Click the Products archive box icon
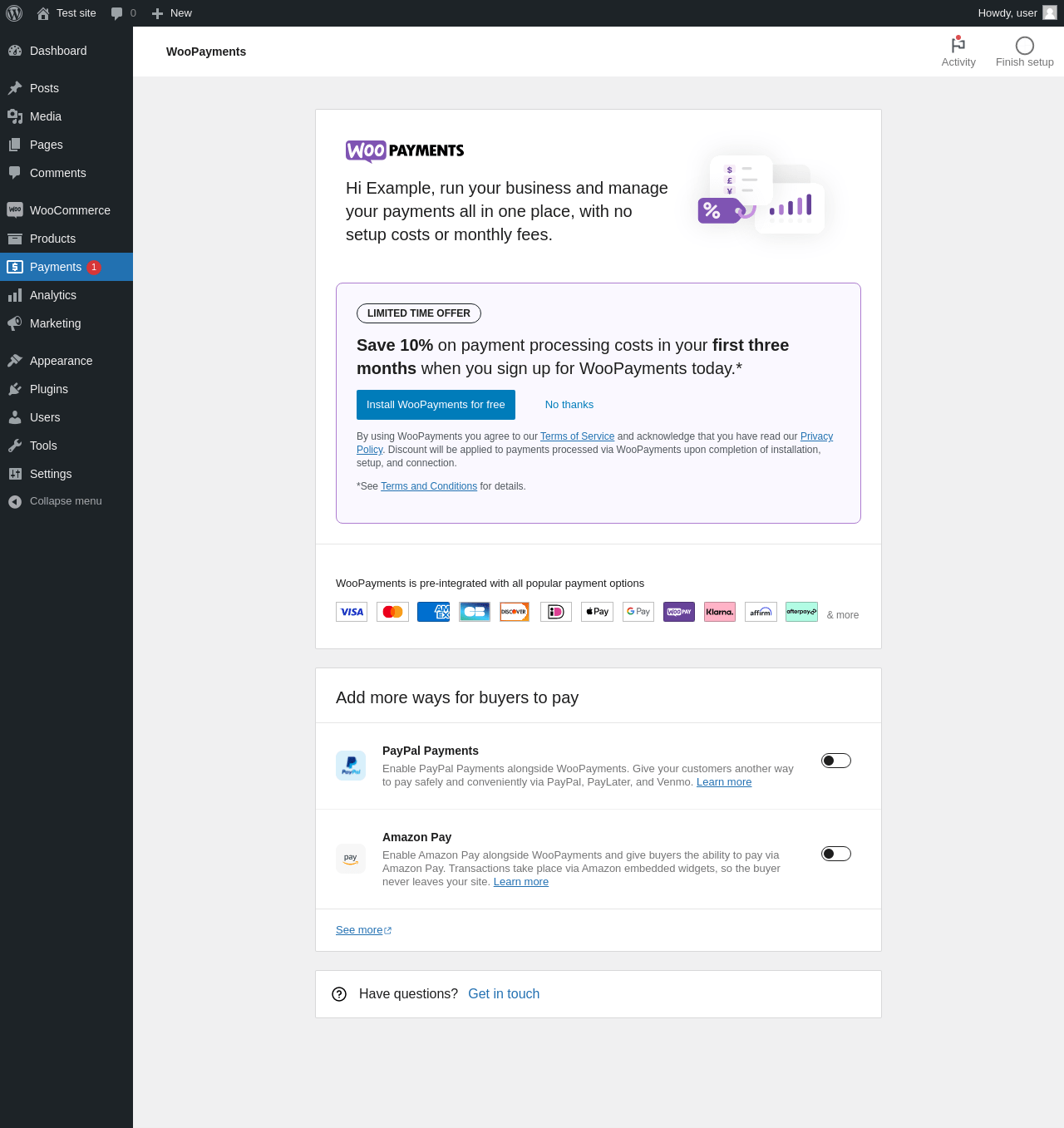 pyautogui.click(x=15, y=239)
